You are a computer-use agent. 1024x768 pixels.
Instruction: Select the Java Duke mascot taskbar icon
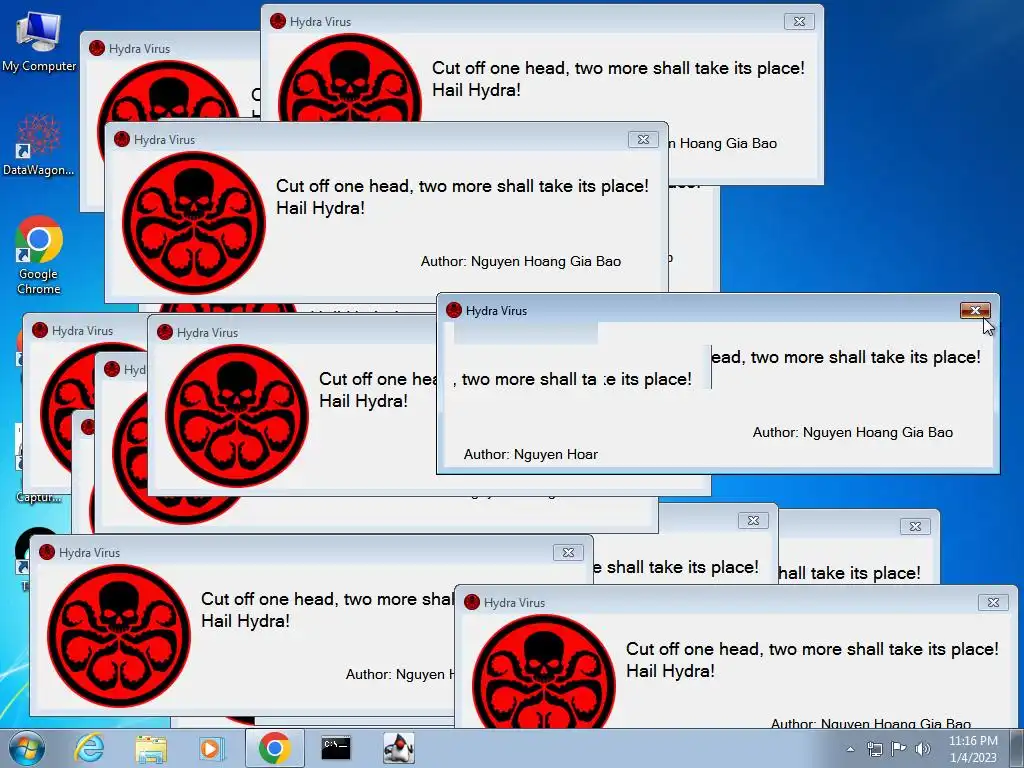(398, 748)
